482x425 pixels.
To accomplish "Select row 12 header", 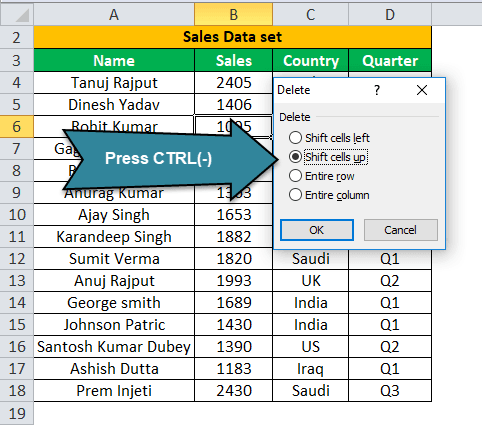I will point(17,259).
